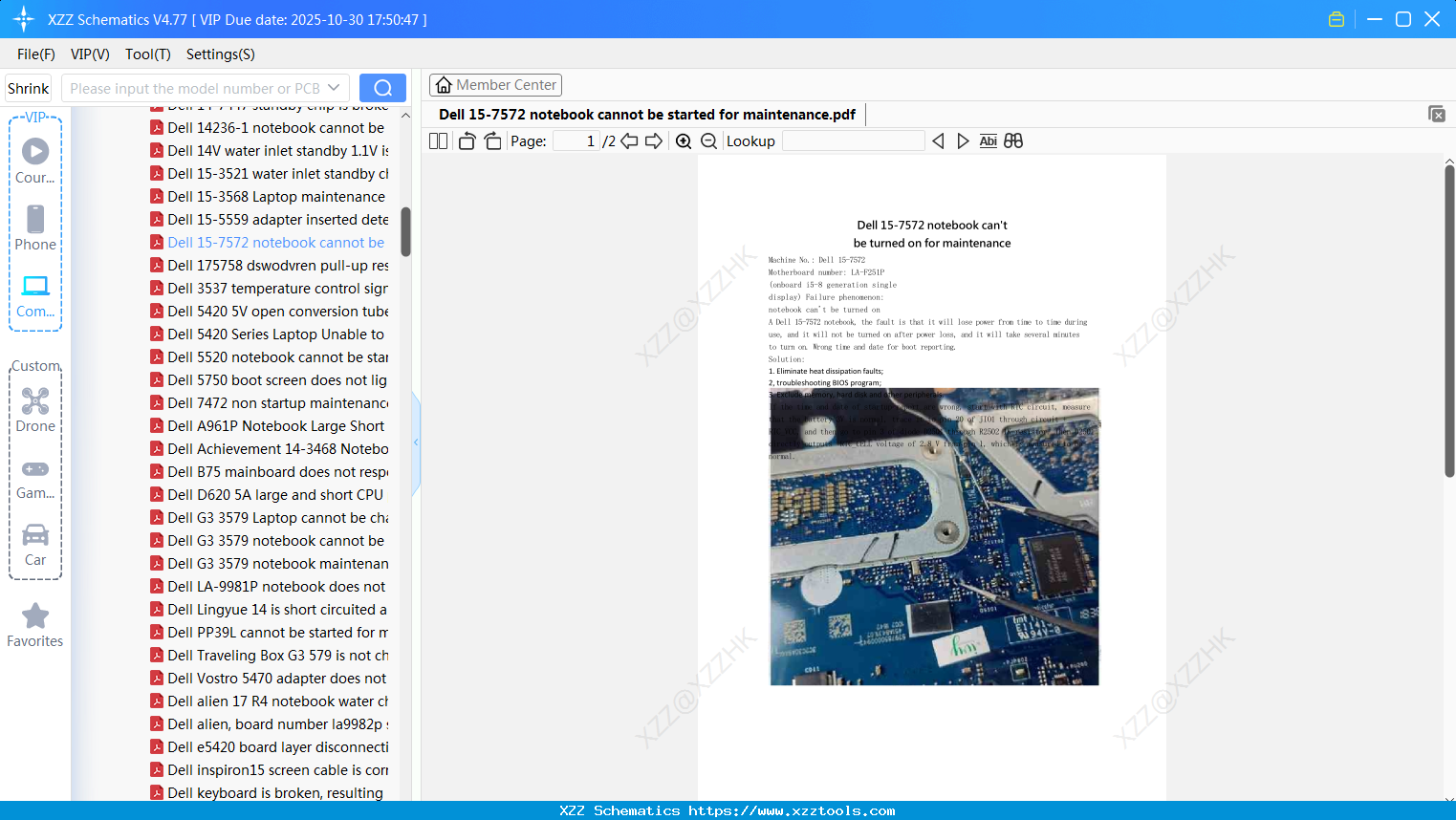This screenshot has height=820, width=1456.
Task: Open the File(F) menu
Action: (x=36, y=54)
